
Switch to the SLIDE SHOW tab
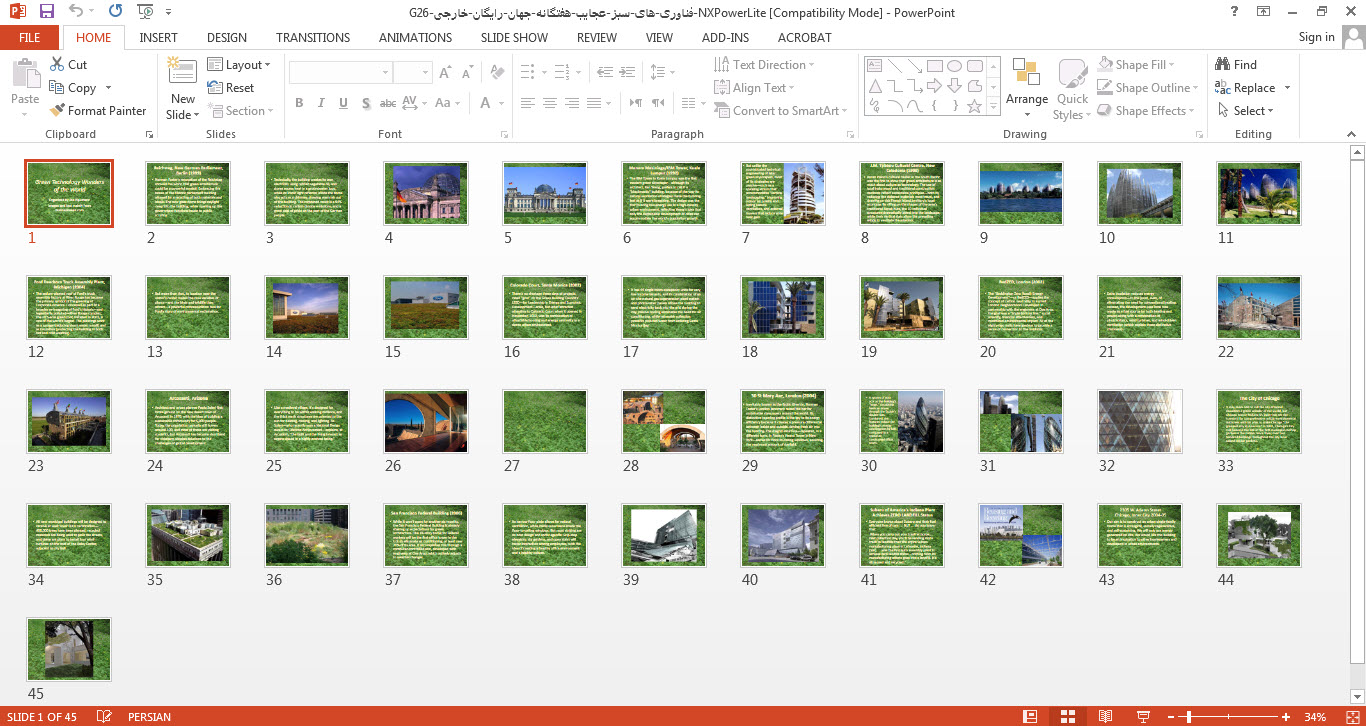(514, 37)
